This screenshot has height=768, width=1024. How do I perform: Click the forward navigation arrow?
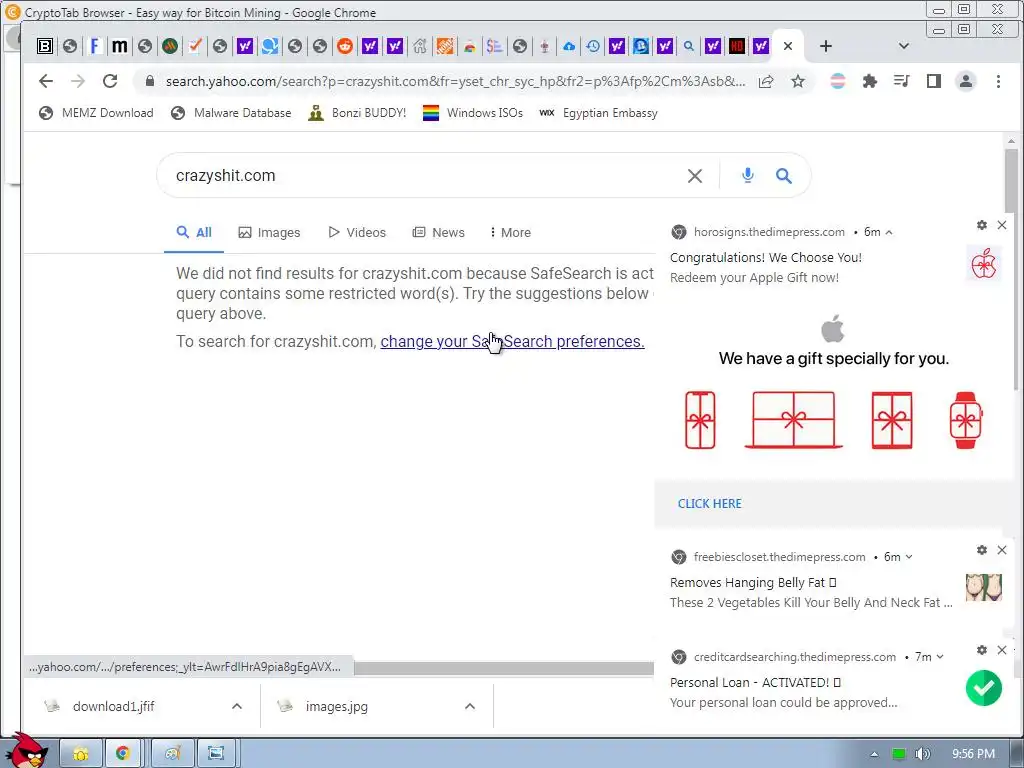[x=78, y=81]
